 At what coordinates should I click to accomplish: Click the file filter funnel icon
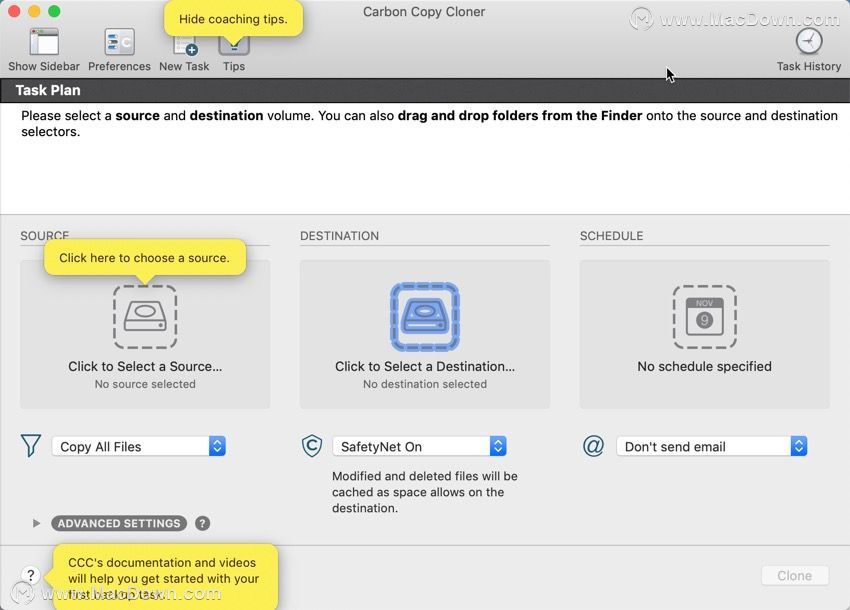coord(31,446)
